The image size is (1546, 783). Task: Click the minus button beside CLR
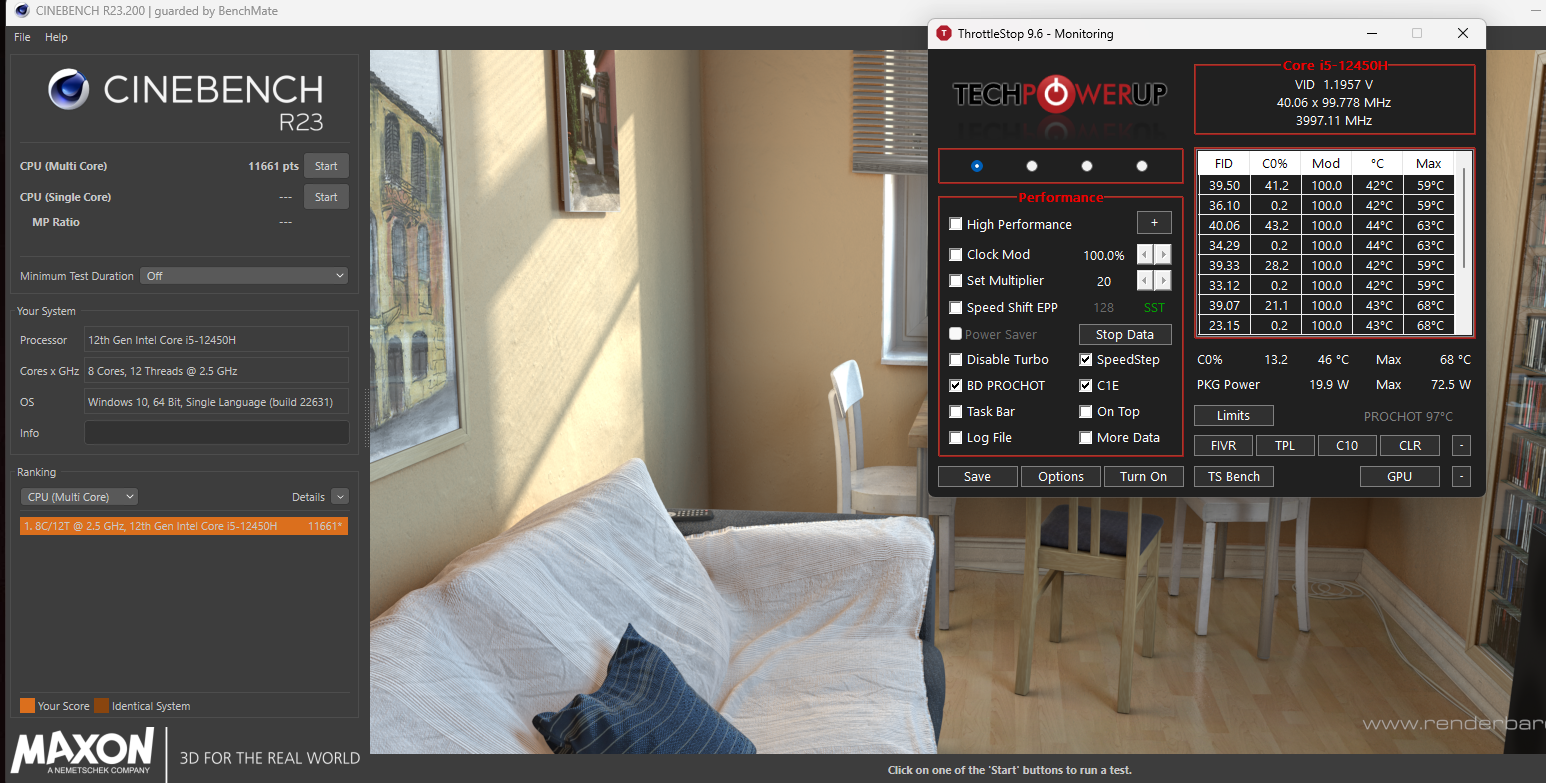pyautogui.click(x=1461, y=446)
